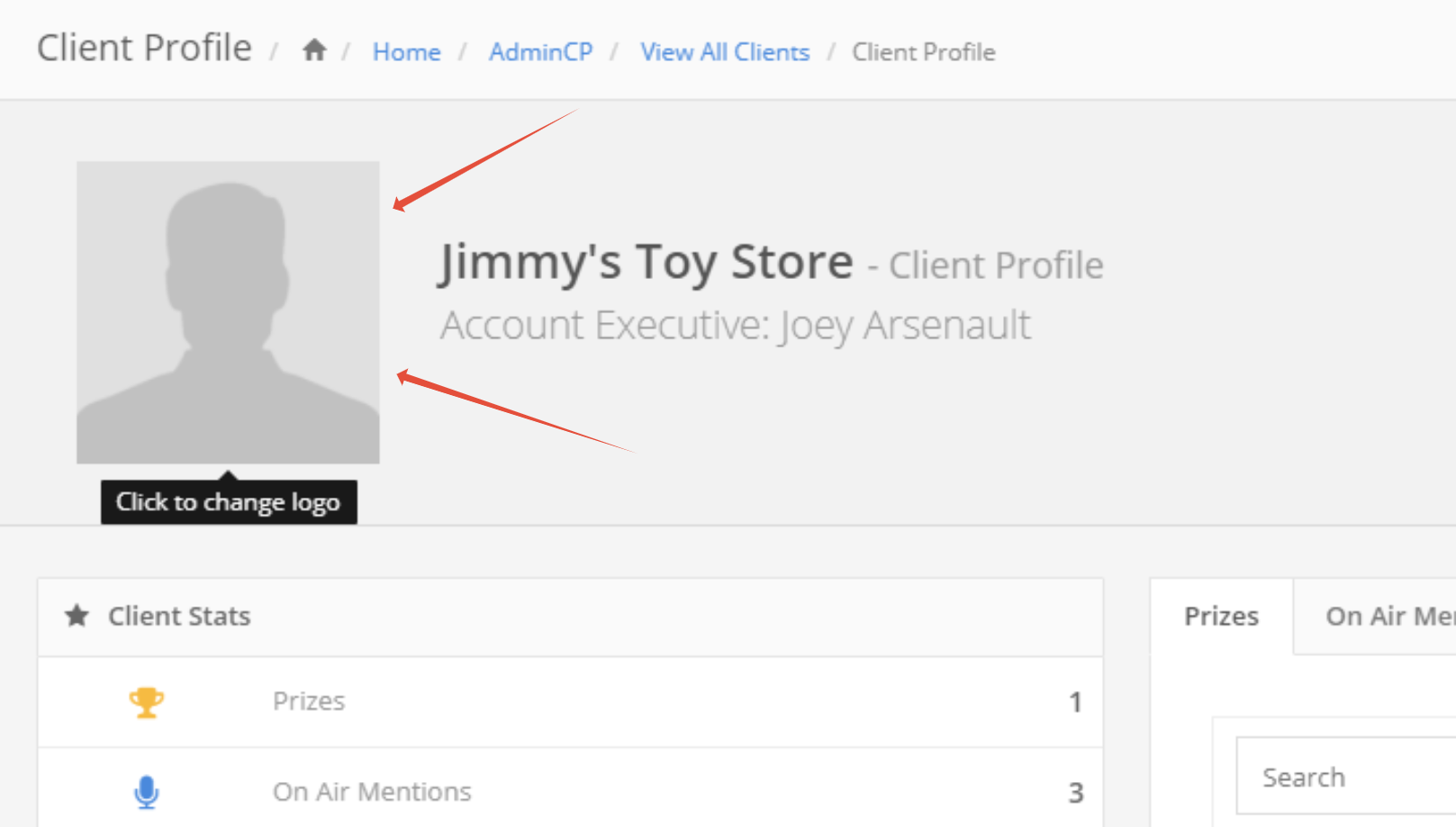Viewport: 1456px width, 827px height.
Task: Switch to the On Air Mentions tab
Action: (1388, 616)
